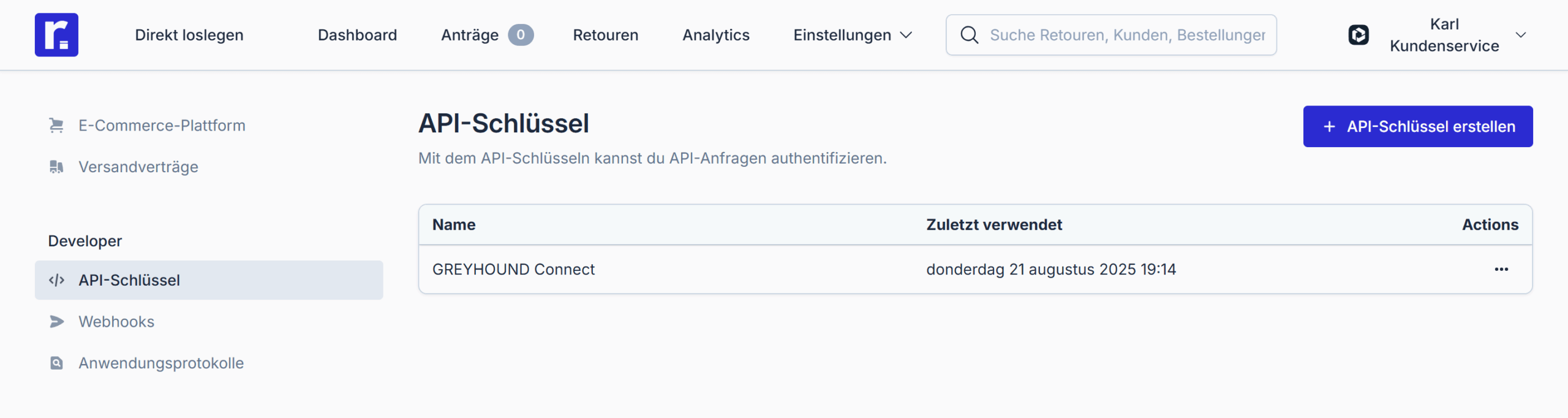Click the Anwendungsprotokolle log search icon
Screen dimensions: 1568x418
tap(56, 363)
